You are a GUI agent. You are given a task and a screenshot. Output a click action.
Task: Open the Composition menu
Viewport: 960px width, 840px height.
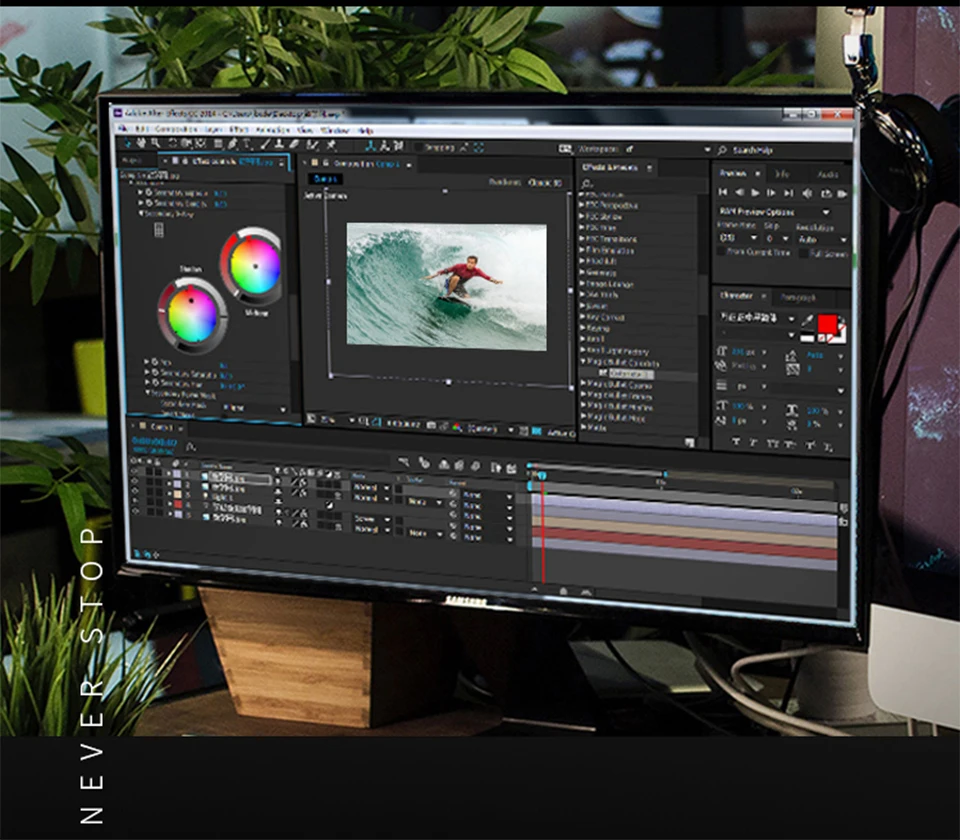pyautogui.click(x=176, y=129)
